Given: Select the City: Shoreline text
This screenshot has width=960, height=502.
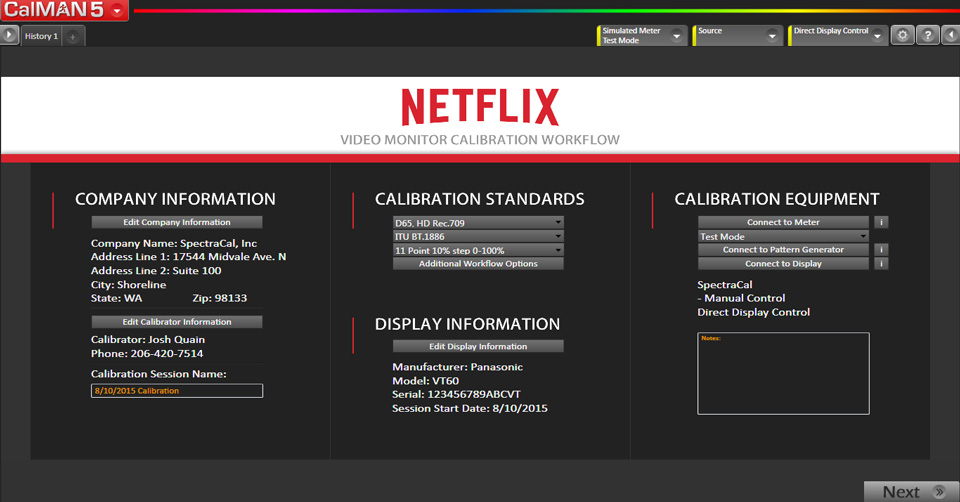Looking at the screenshot, I should click(x=129, y=285).
